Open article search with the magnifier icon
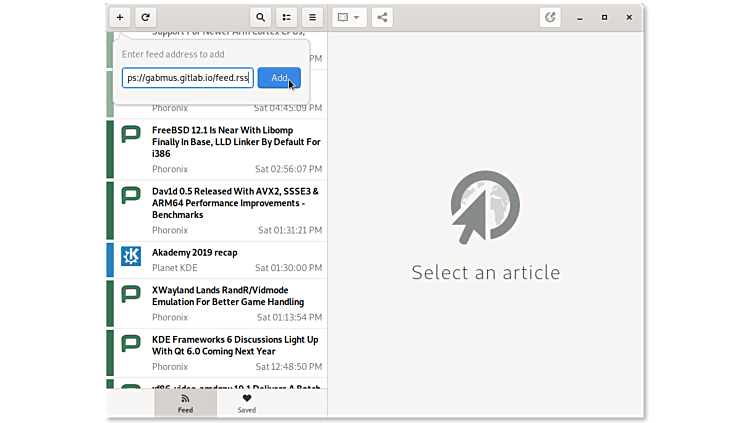752x423 pixels. (x=261, y=17)
